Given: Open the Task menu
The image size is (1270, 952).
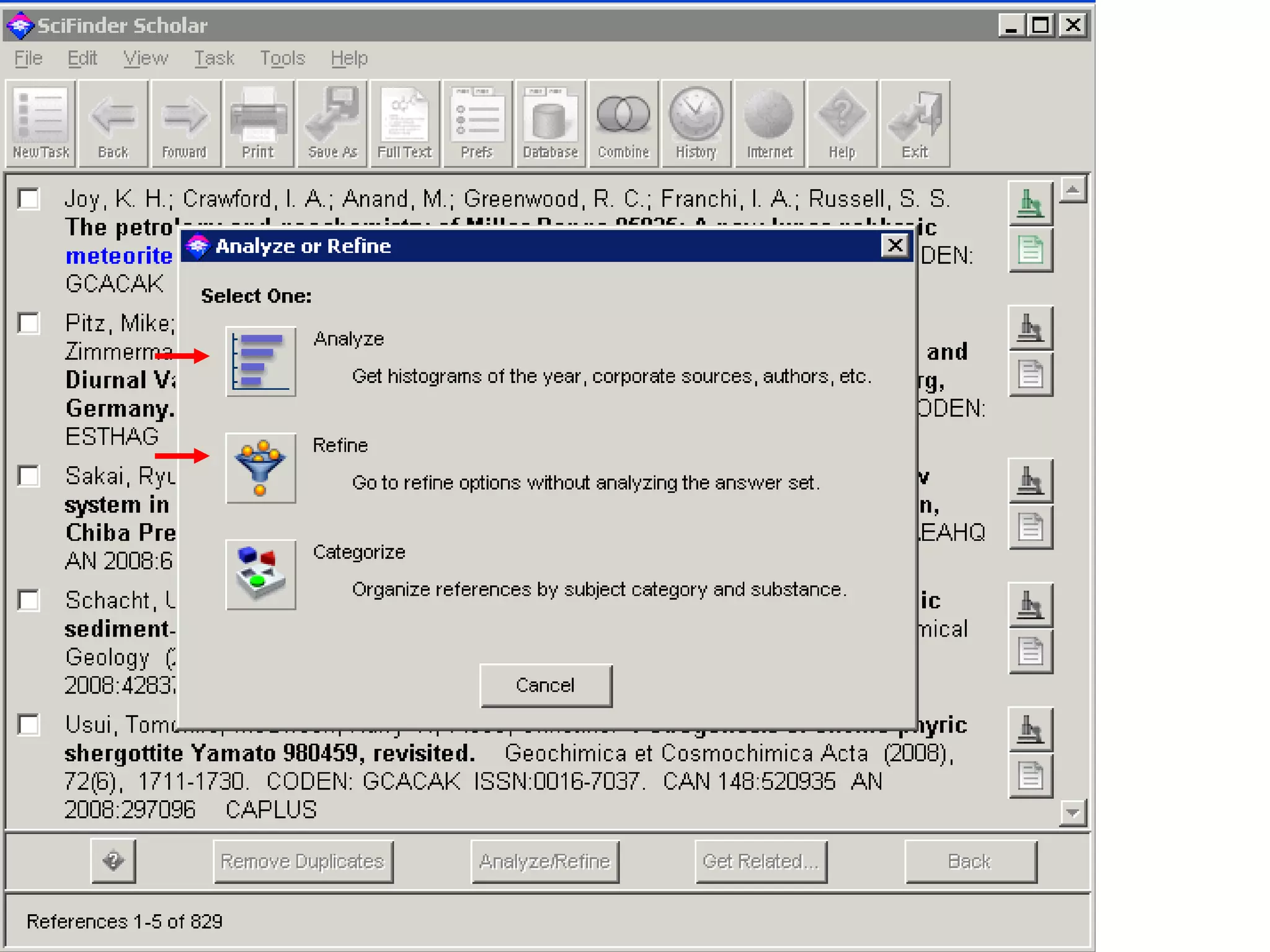Looking at the screenshot, I should [x=214, y=58].
